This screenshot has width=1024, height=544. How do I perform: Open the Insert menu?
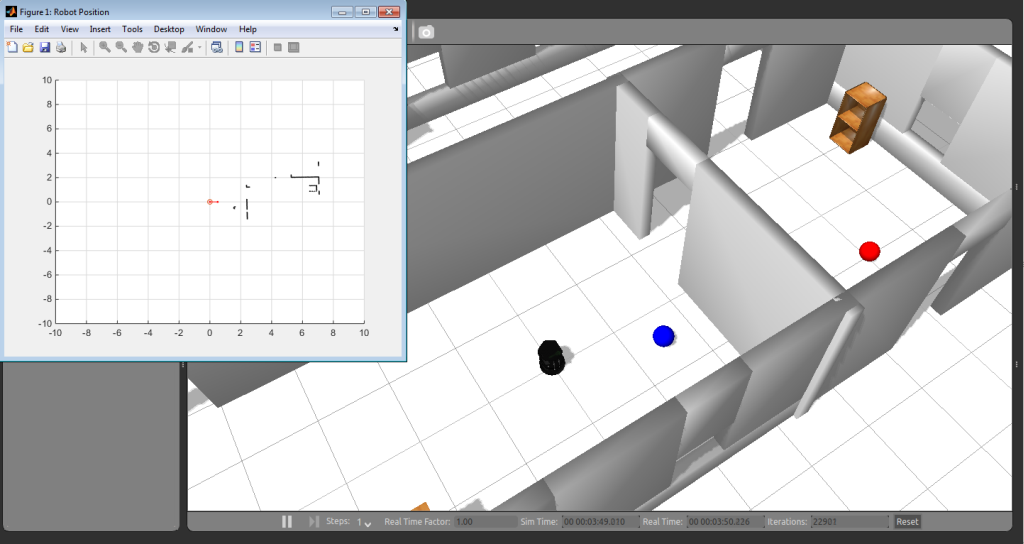click(100, 29)
